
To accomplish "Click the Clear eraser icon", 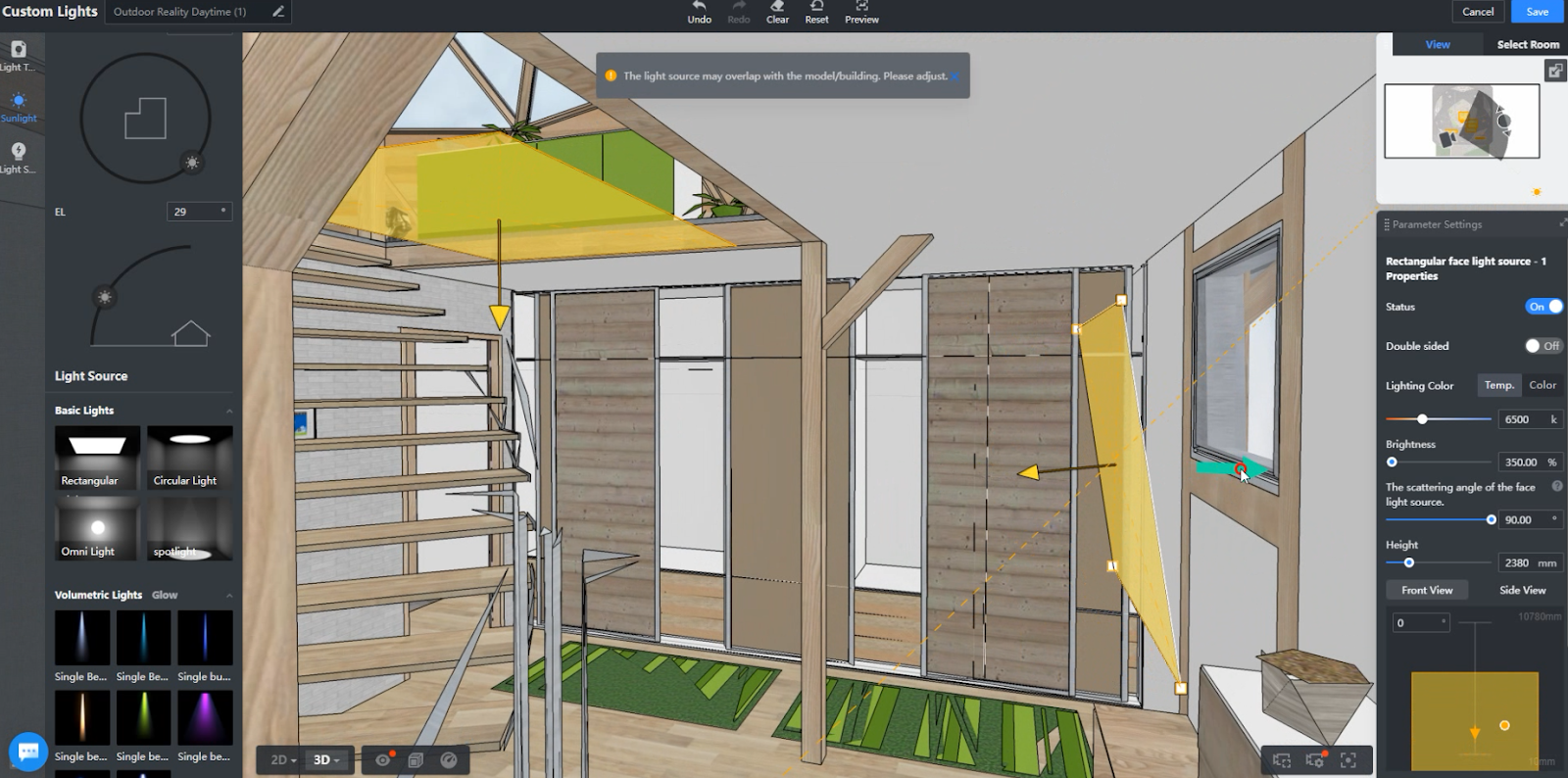I will 777,7.
